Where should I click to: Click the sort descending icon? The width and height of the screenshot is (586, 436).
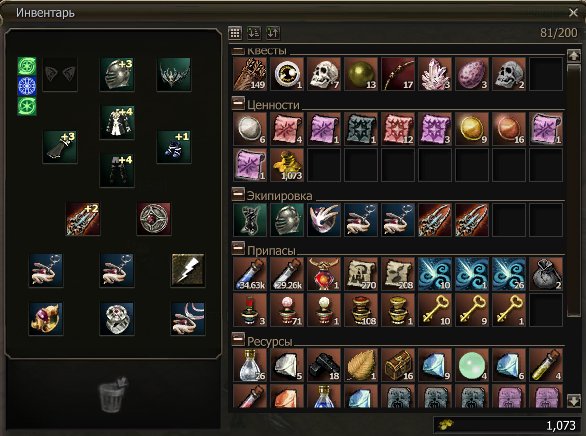(x=273, y=33)
